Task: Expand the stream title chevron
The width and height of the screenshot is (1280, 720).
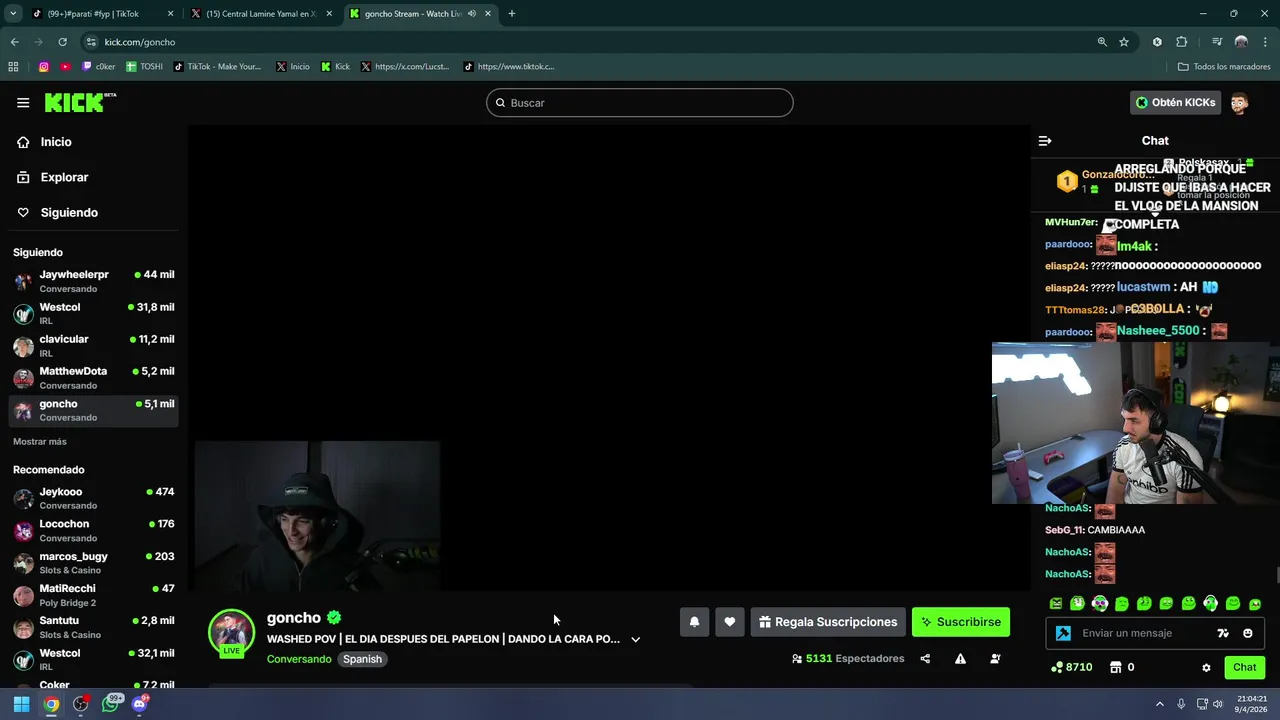Action: tap(635, 639)
